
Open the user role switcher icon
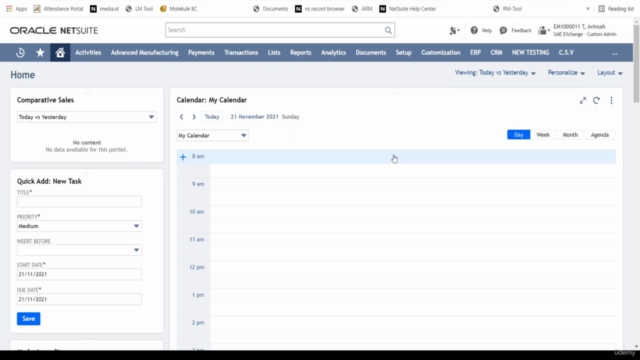coord(543,30)
